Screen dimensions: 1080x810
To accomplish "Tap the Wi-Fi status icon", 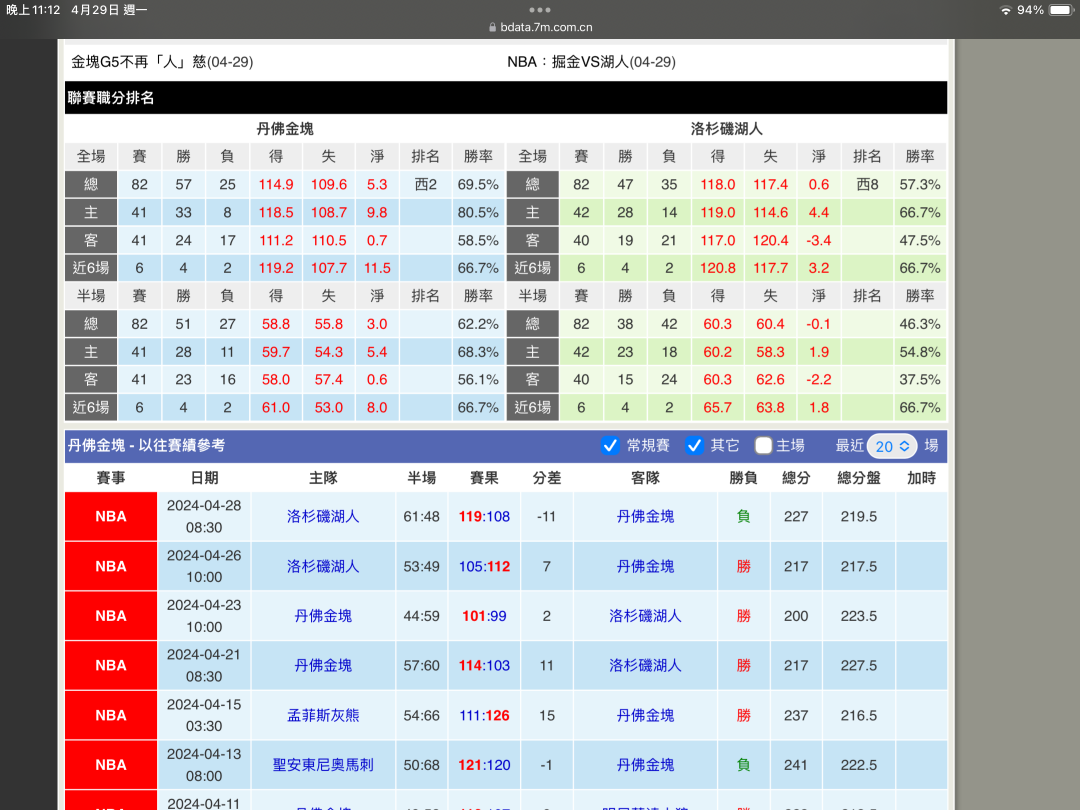I will (x=1006, y=10).
